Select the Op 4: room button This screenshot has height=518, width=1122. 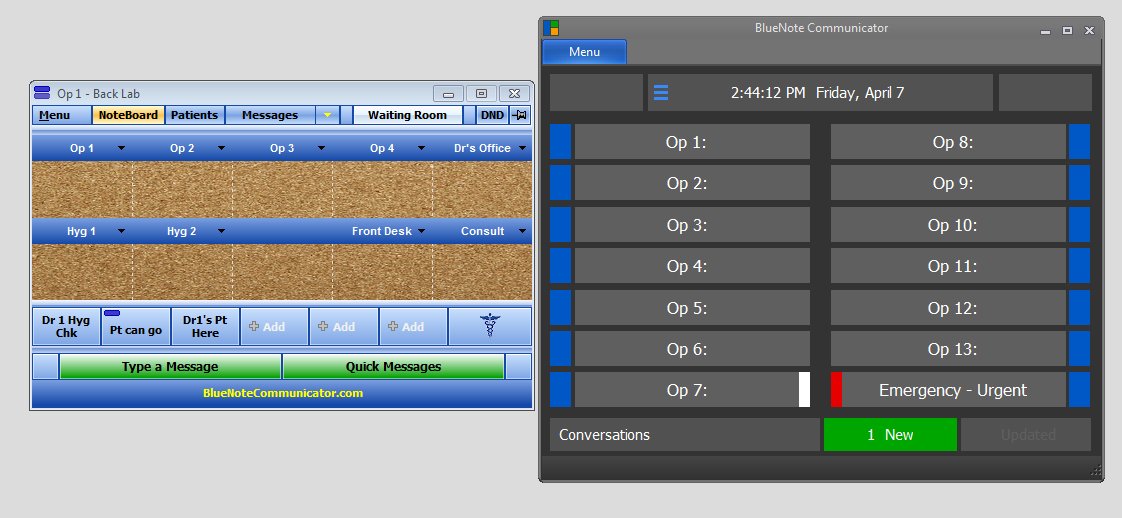[692, 266]
